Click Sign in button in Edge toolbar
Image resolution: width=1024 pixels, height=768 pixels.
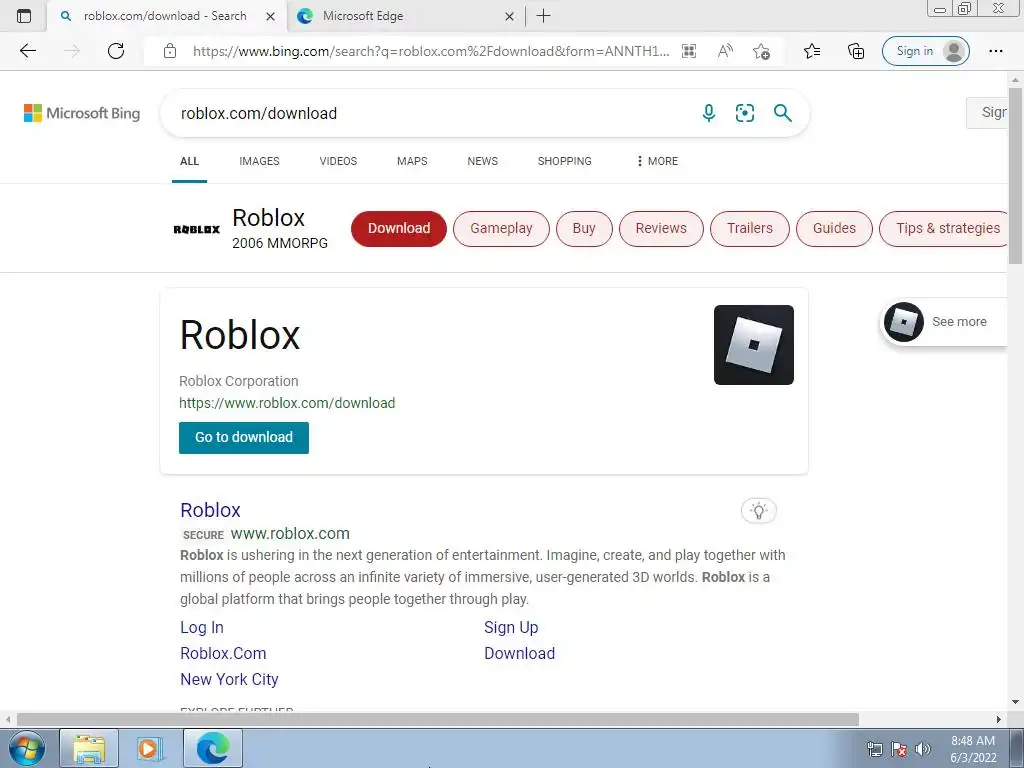click(925, 51)
